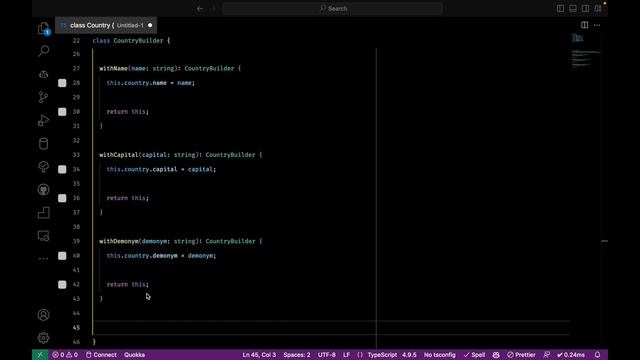Screen dimensions: 640x360
Task: Click 'this.country.demonym = demonym;' on line 40
Action: 161,256
